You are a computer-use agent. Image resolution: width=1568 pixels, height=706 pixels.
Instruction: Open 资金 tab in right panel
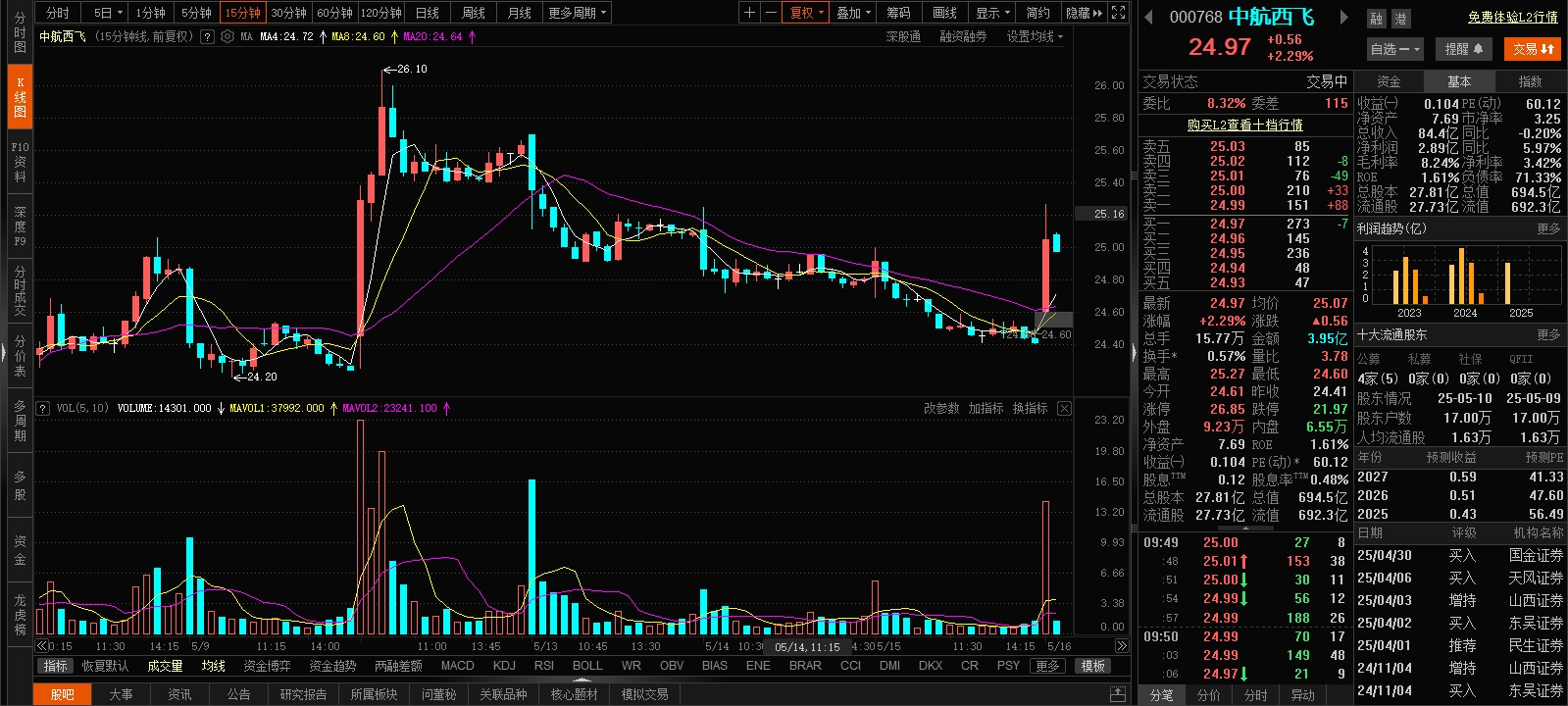(x=1389, y=81)
